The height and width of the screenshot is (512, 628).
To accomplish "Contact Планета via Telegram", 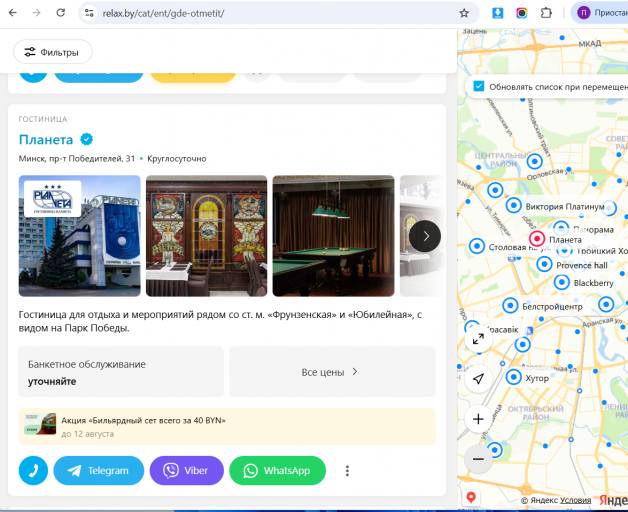I will pos(99,470).
